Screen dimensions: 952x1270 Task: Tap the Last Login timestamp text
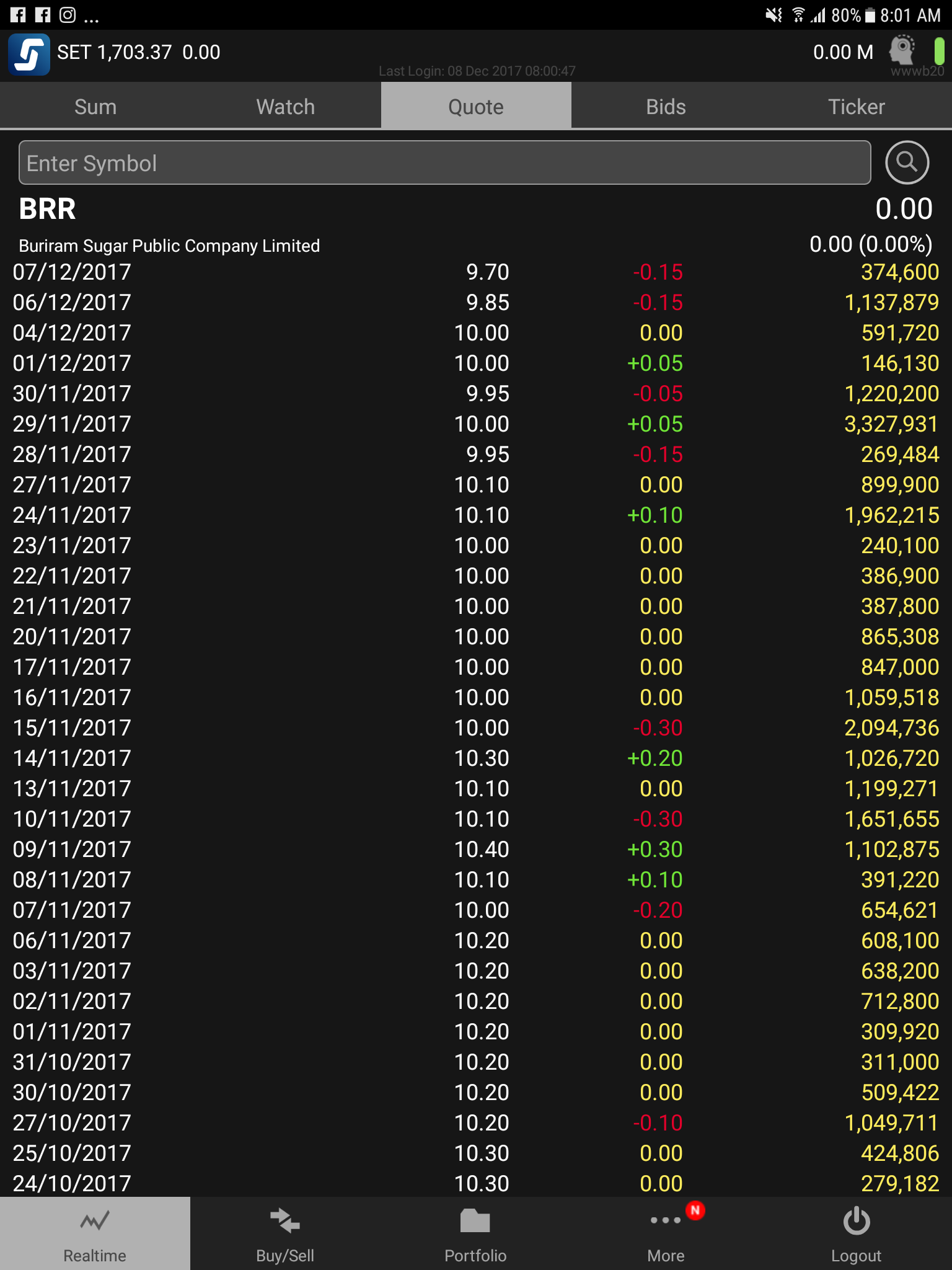[x=477, y=71]
